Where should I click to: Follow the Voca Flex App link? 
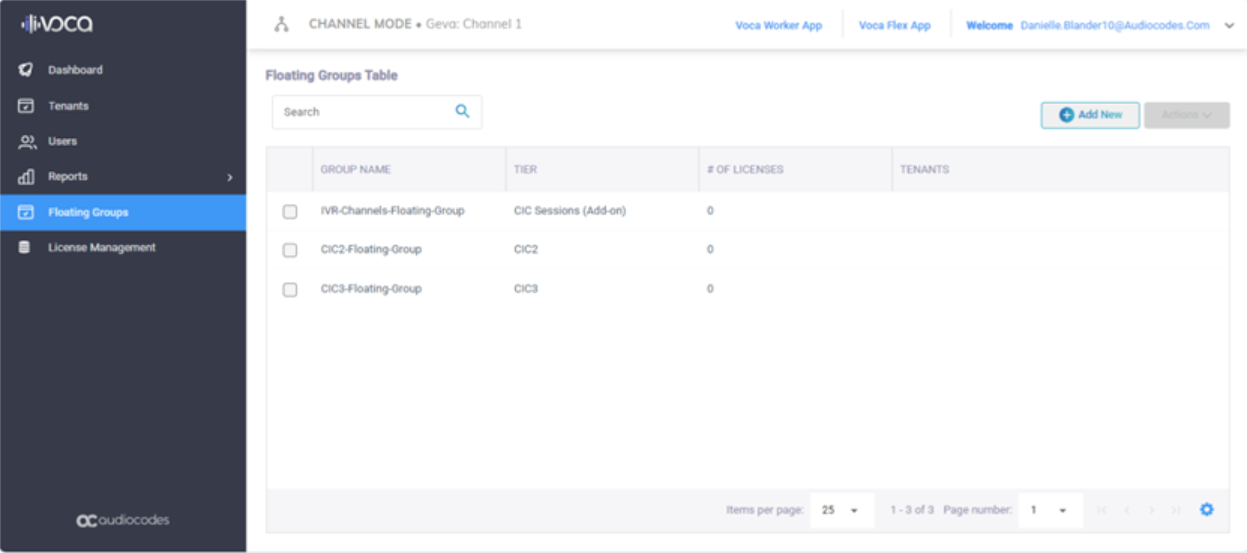coord(894,26)
